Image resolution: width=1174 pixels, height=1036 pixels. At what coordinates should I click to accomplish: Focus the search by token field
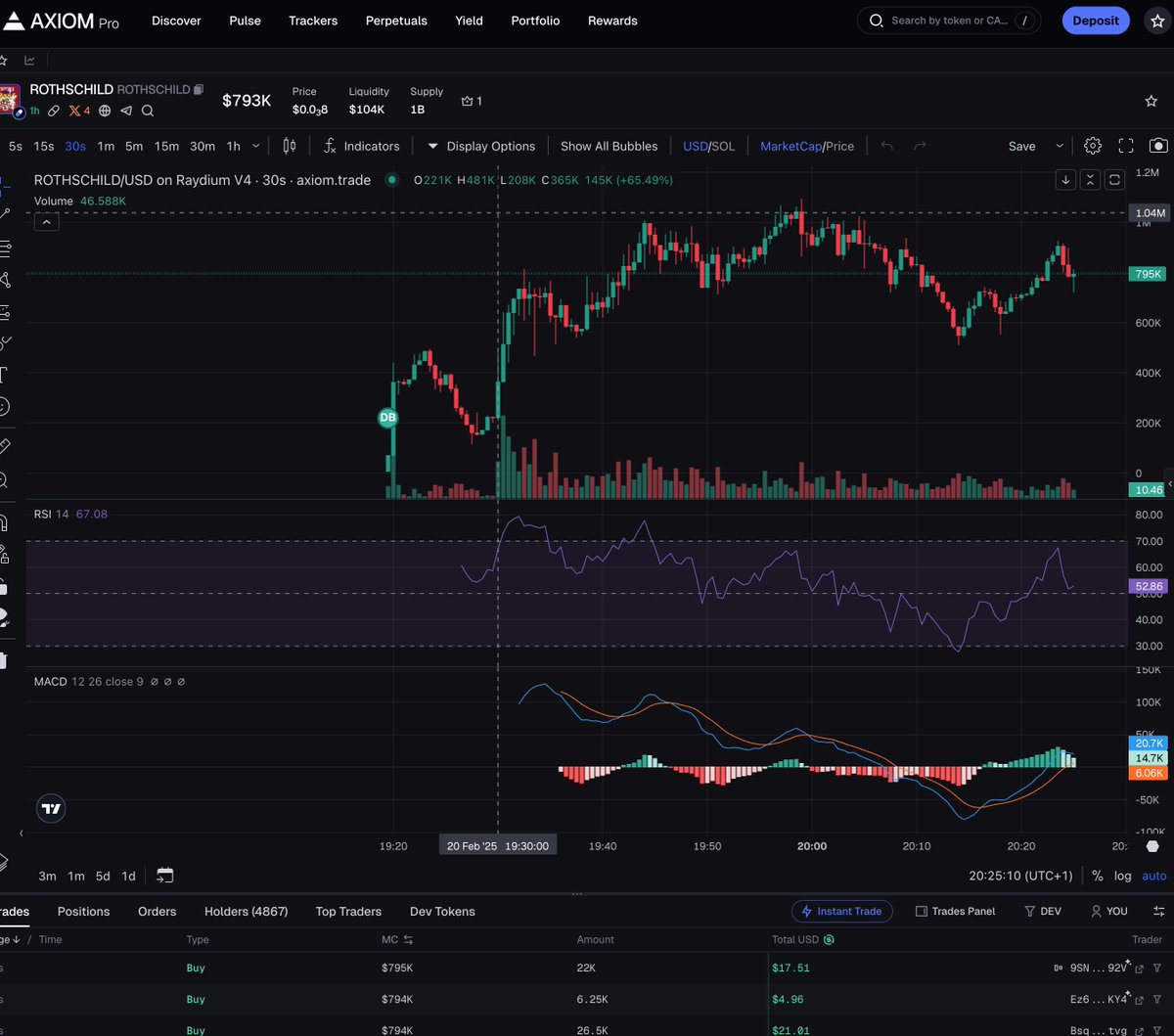949,21
